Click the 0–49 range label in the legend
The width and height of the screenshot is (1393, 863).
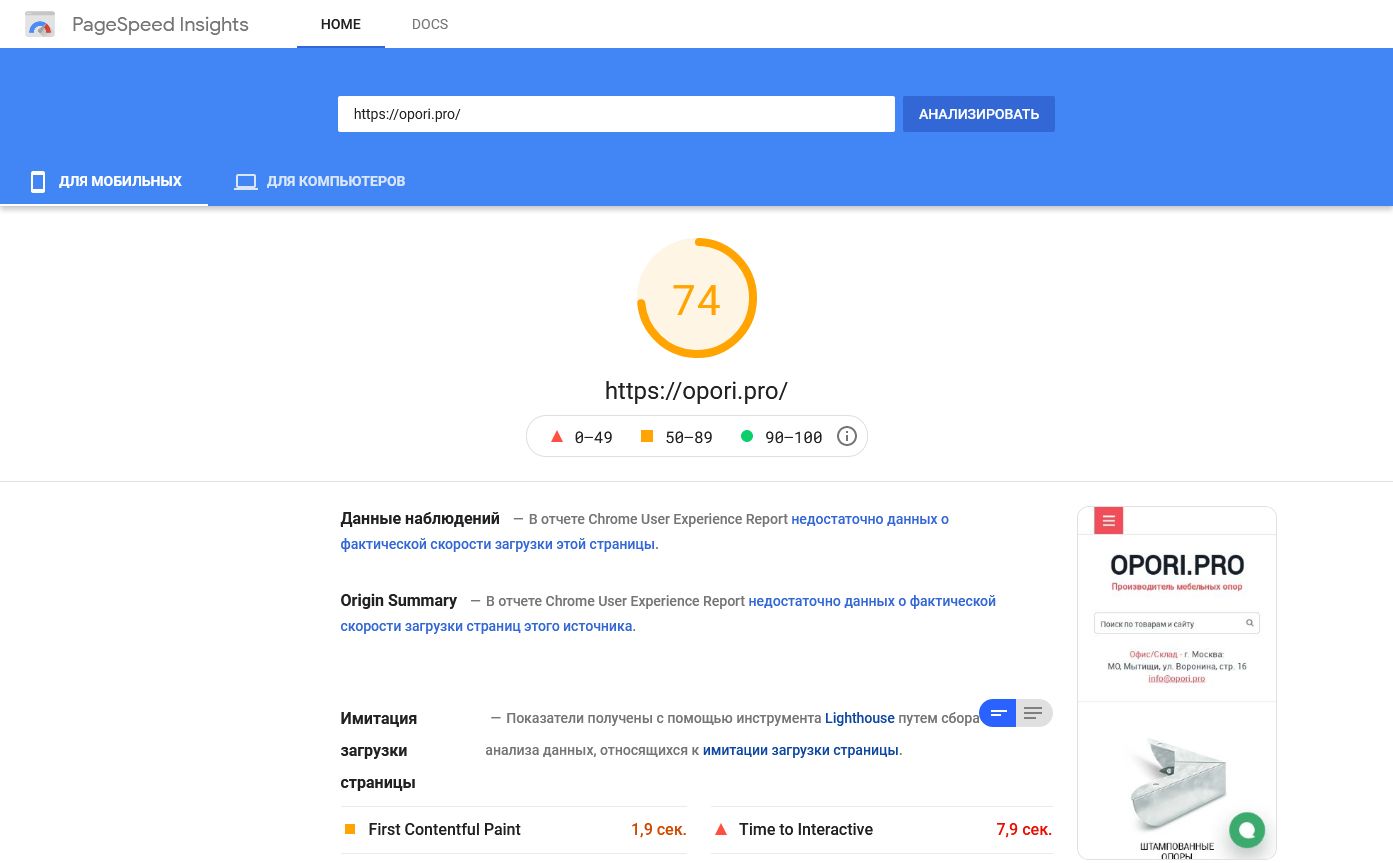pyautogui.click(x=594, y=437)
